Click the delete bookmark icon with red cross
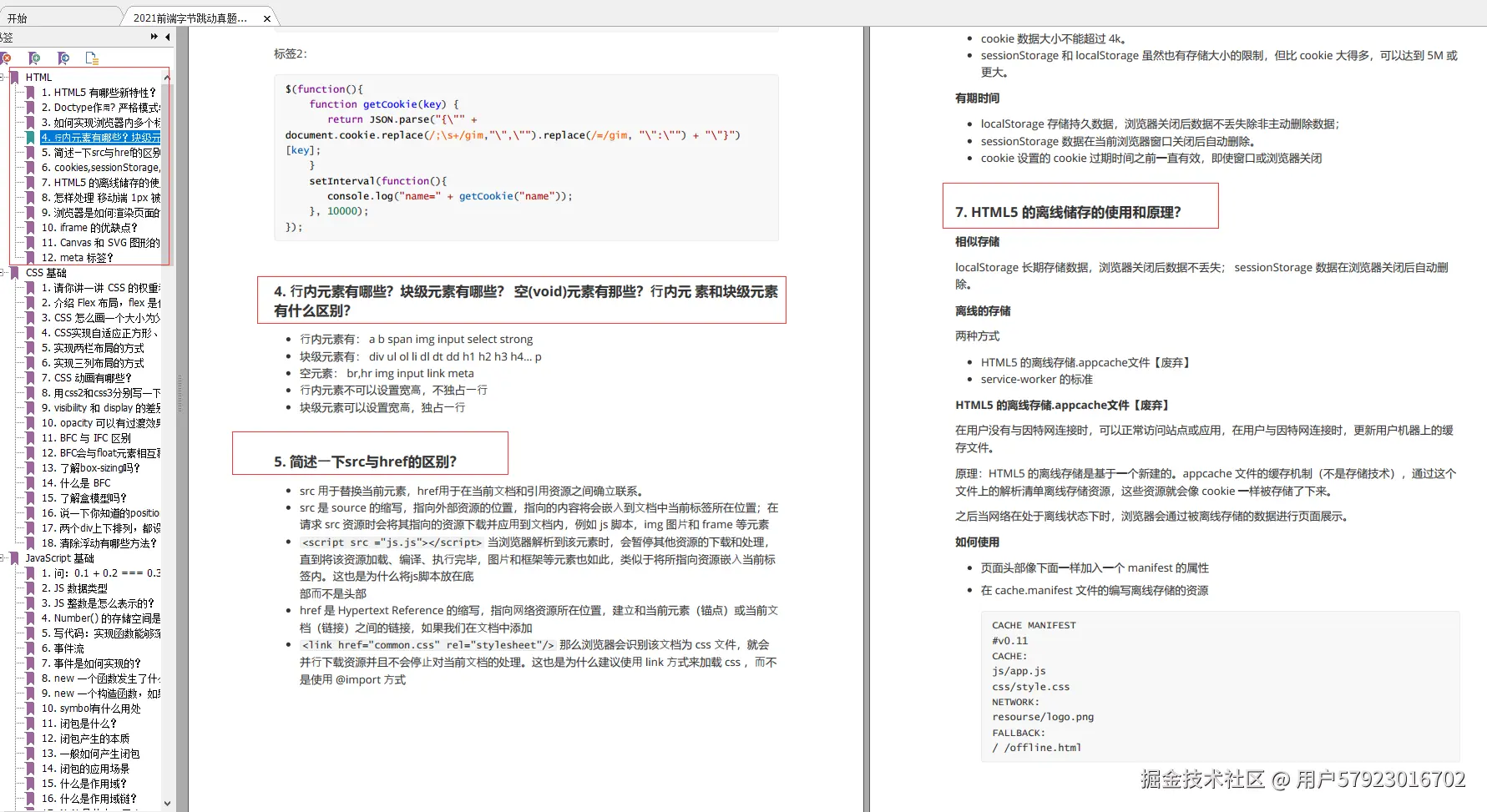 5,58
